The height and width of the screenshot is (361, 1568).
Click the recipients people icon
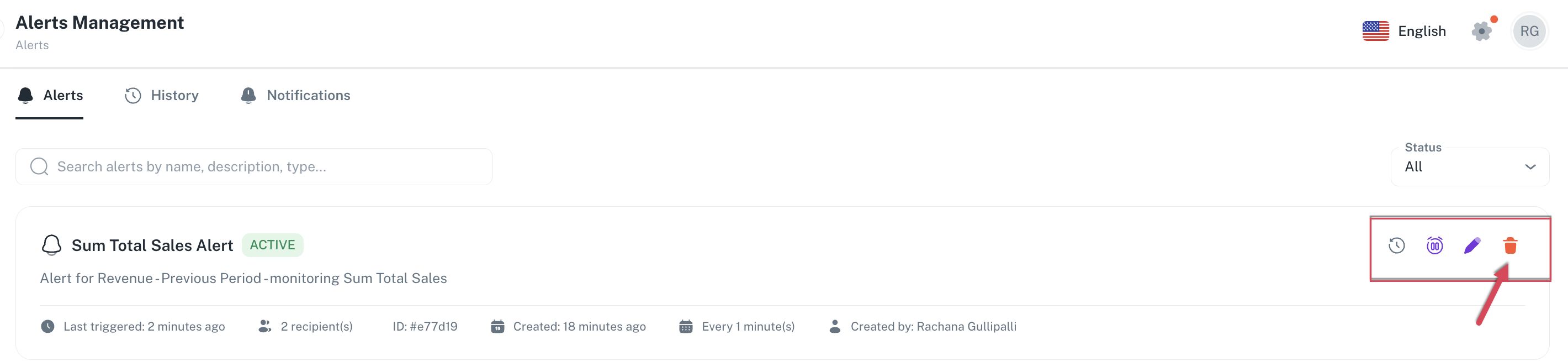(x=264, y=326)
